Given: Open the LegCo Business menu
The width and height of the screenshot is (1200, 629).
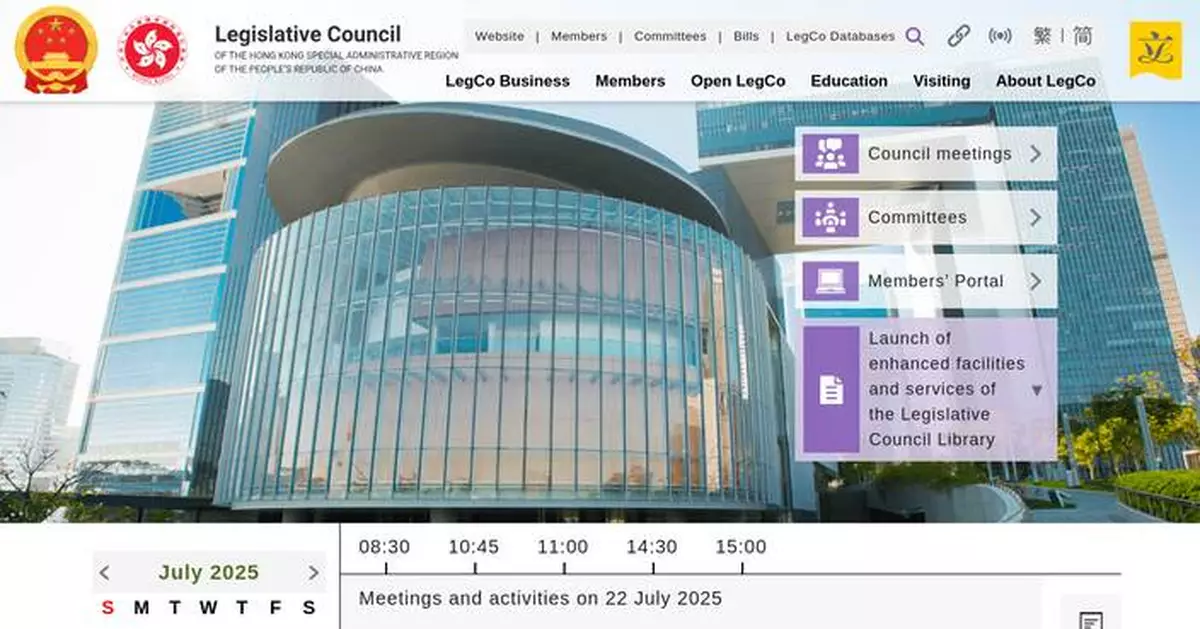Looking at the screenshot, I should click(508, 81).
